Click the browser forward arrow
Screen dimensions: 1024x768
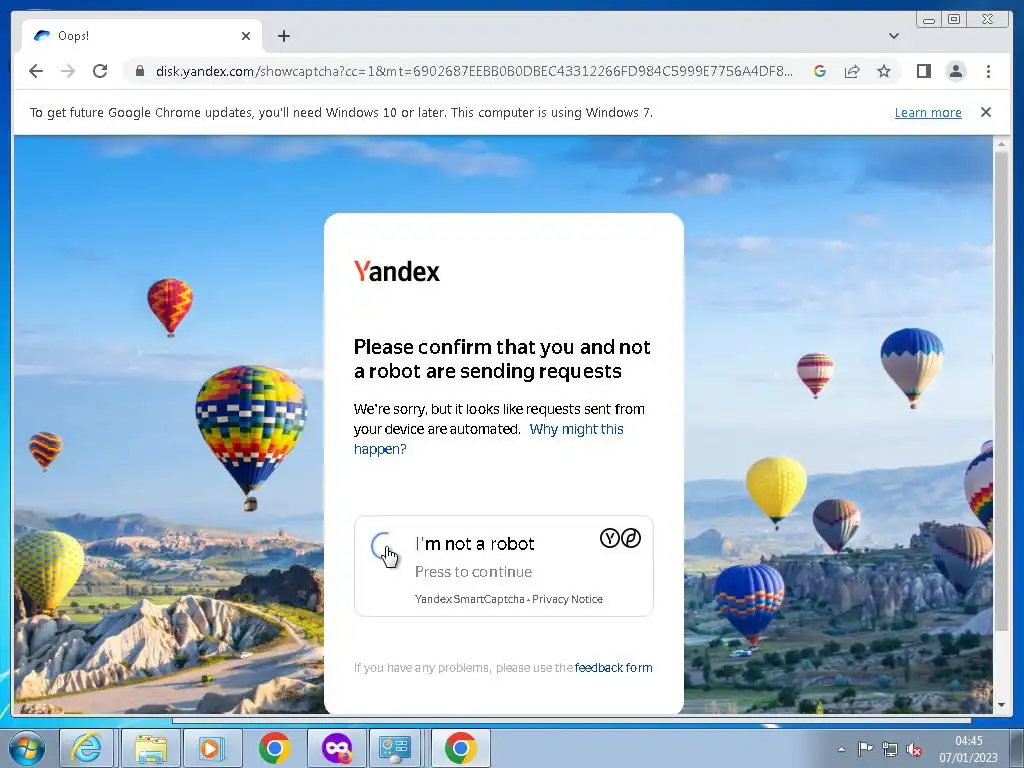click(68, 71)
